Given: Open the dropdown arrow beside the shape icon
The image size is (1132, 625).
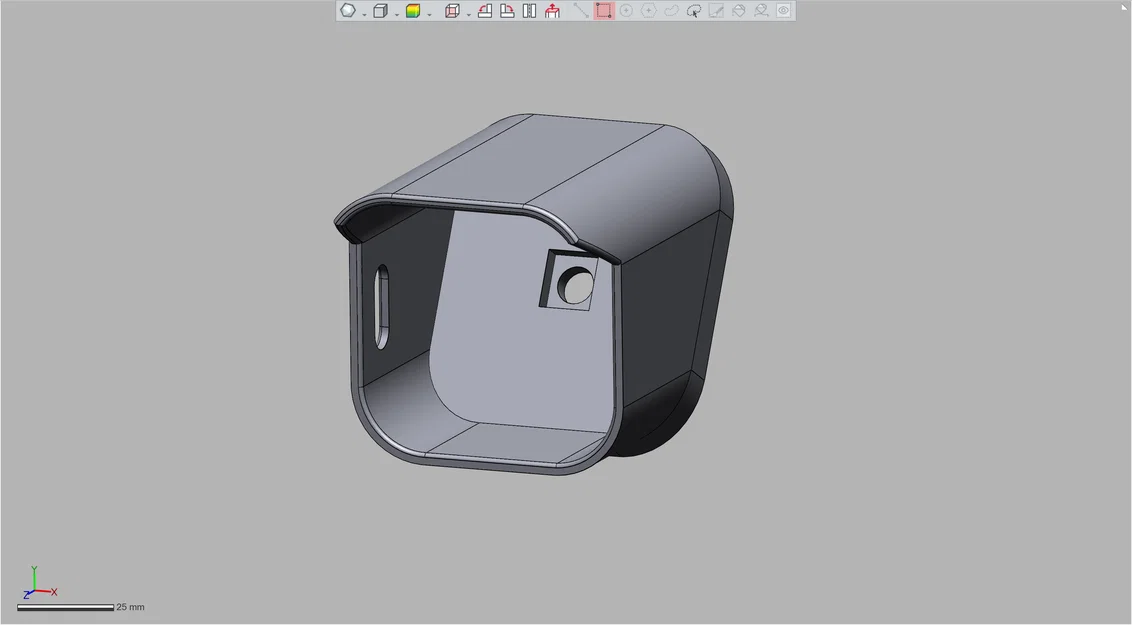Looking at the screenshot, I should point(364,14).
